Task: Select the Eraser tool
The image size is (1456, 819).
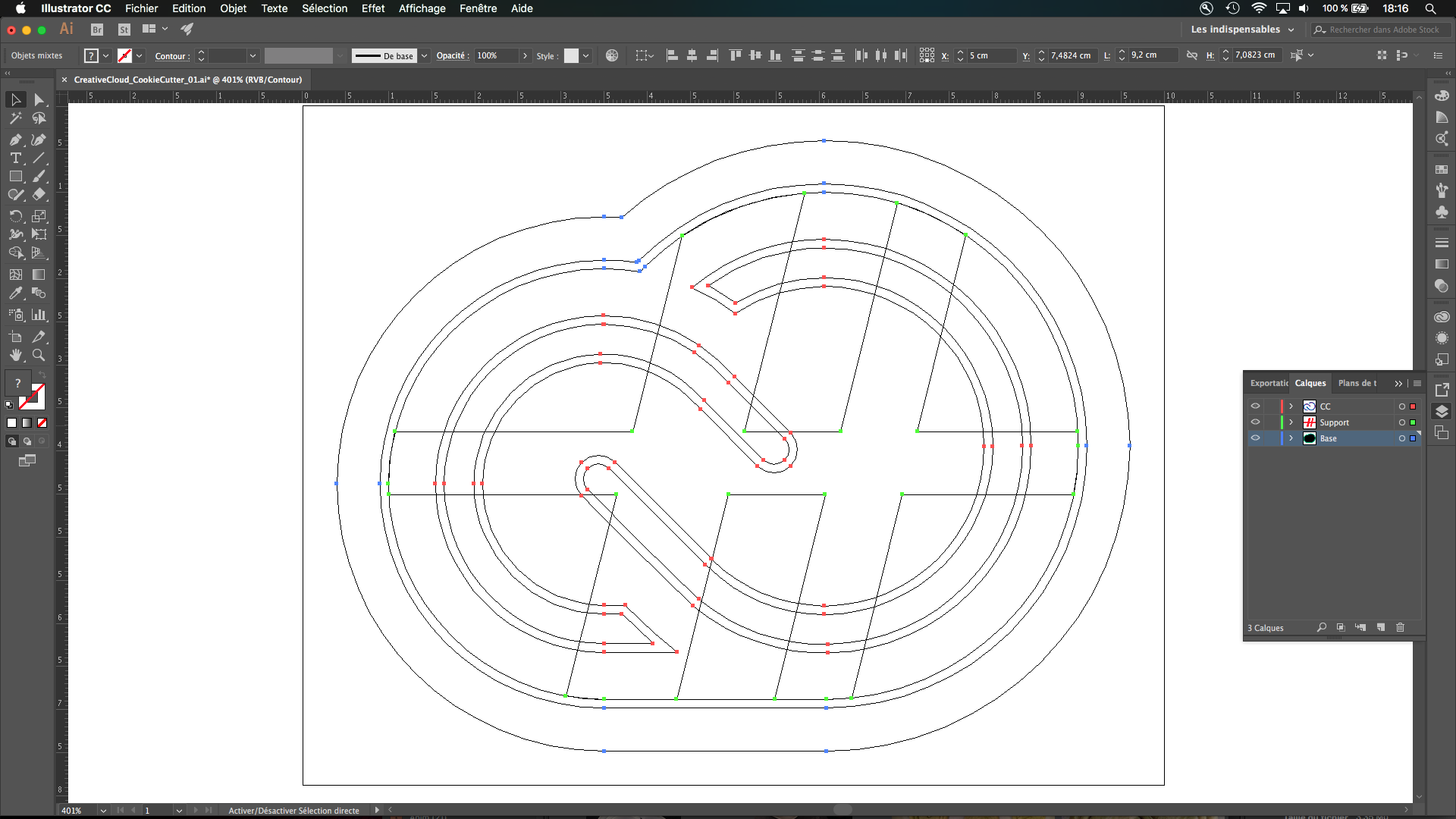Action: click(39, 195)
